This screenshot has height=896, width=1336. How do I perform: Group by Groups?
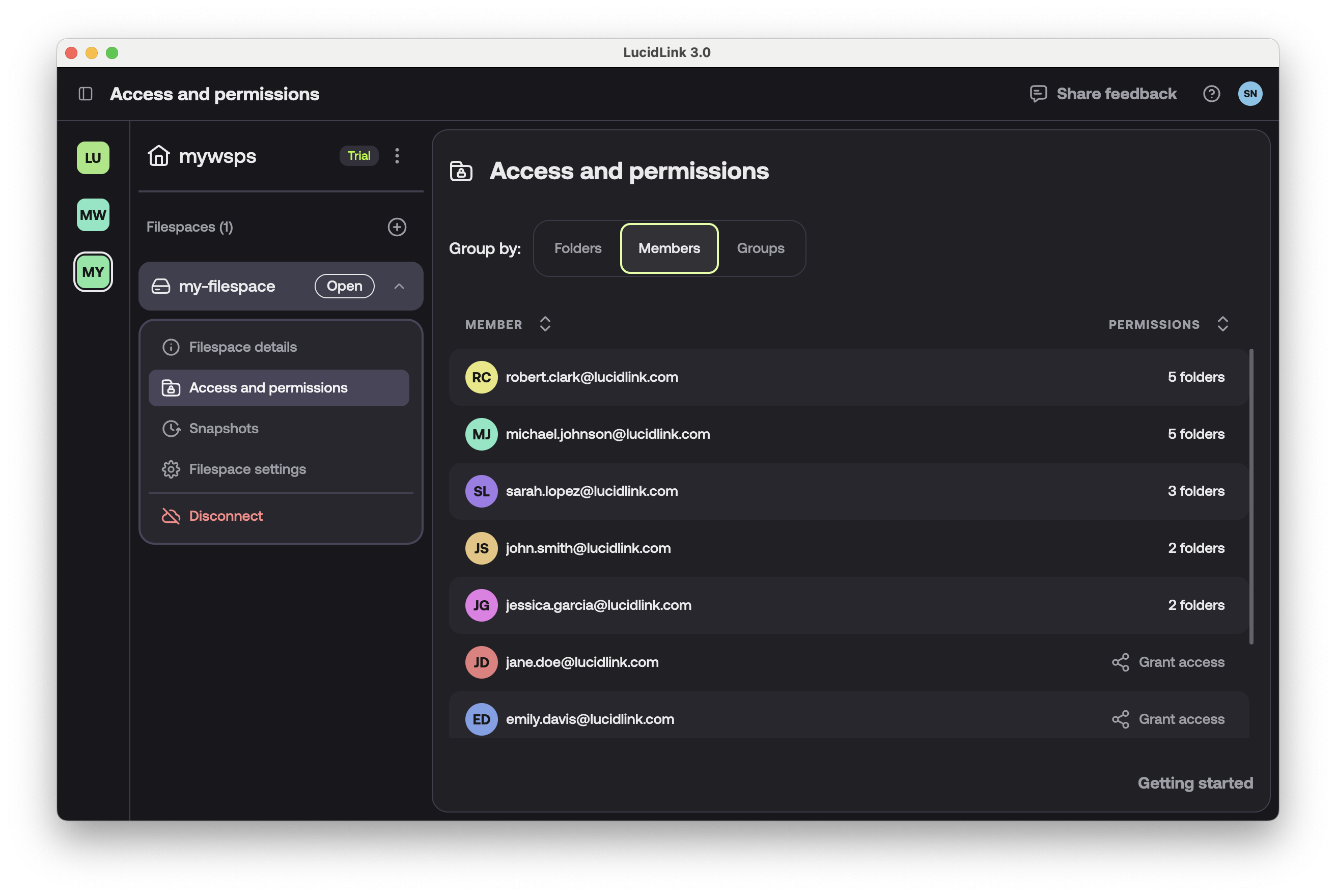click(761, 248)
